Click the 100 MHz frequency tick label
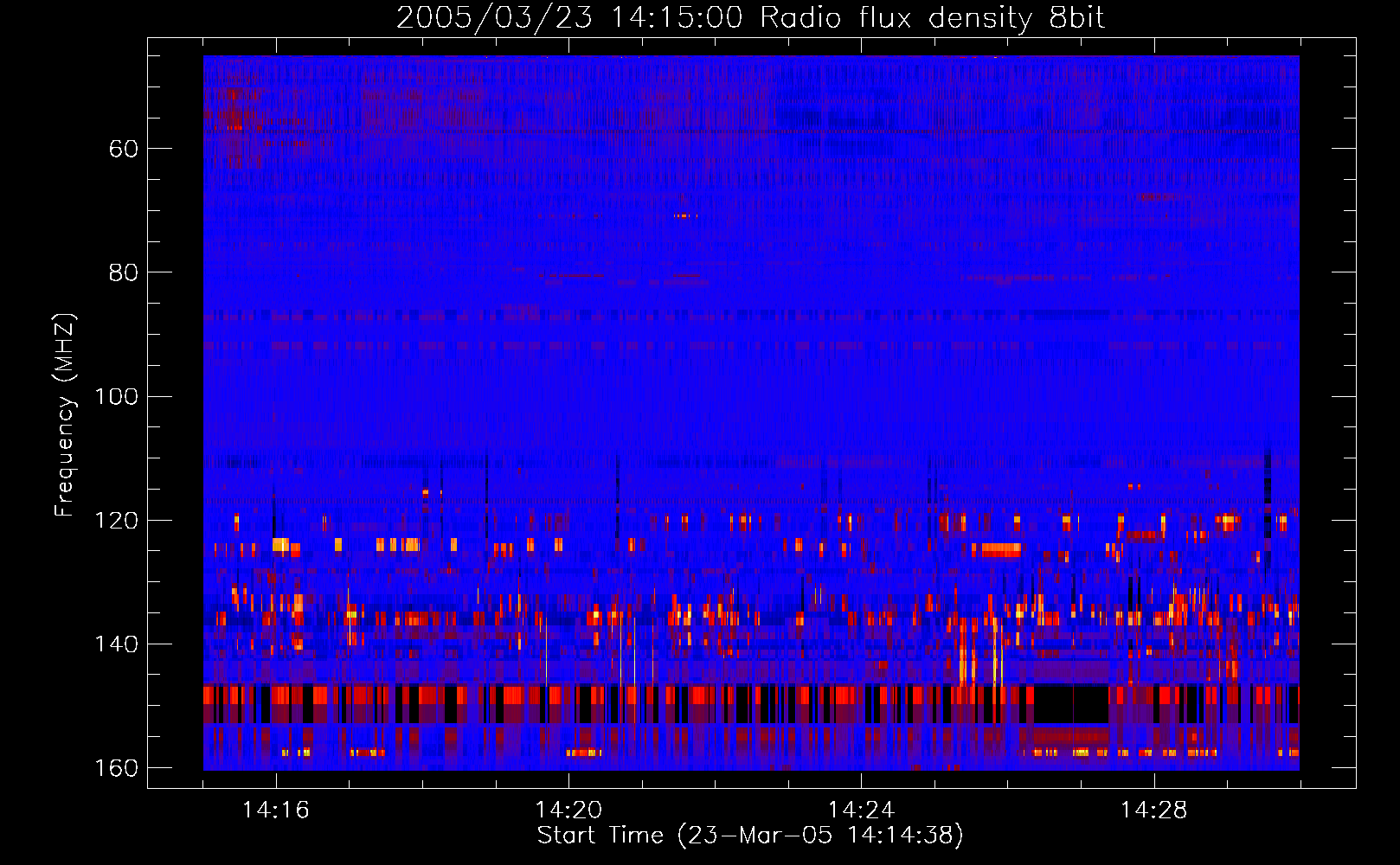1400x865 pixels. (117, 396)
